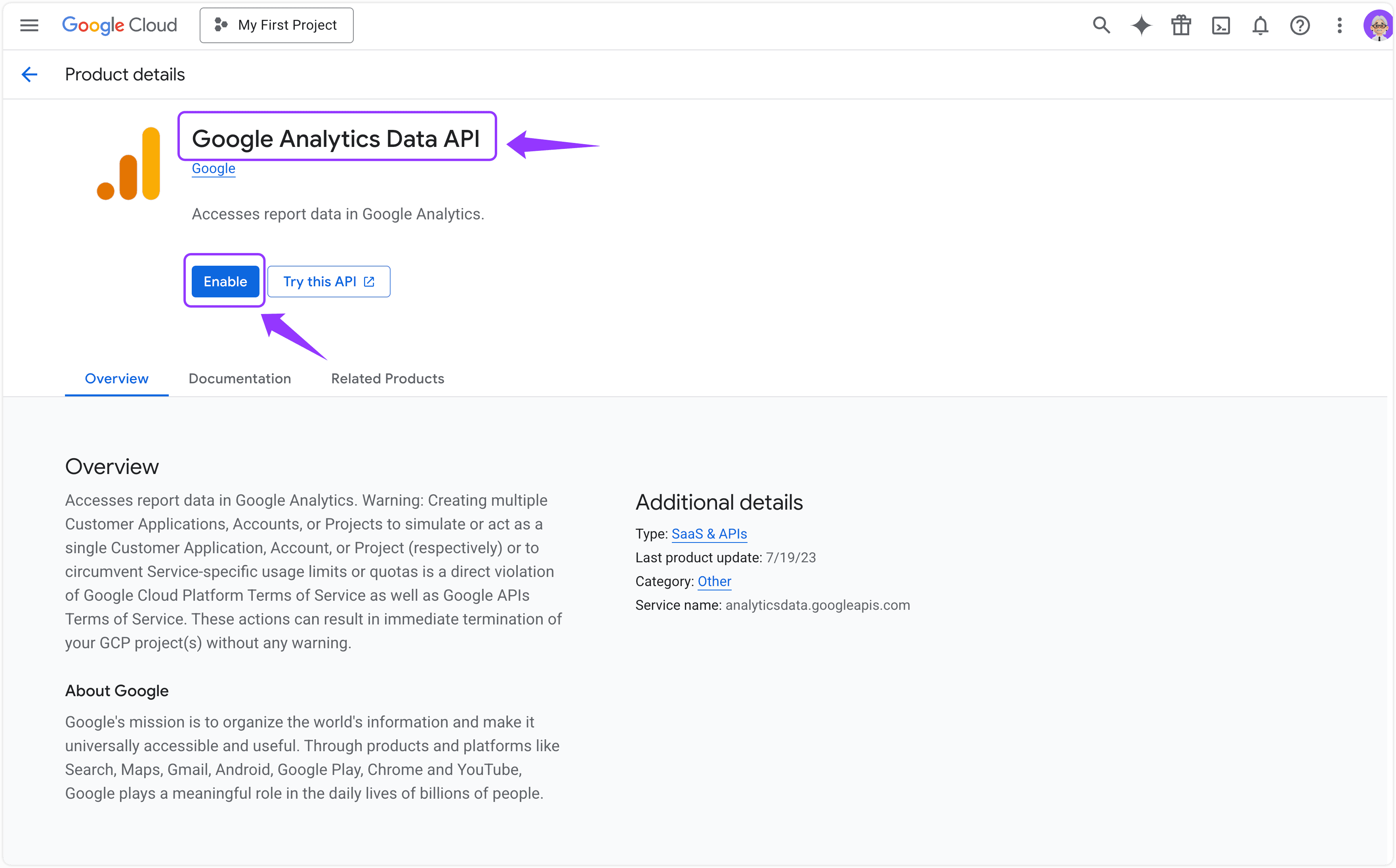1396x868 pixels.
Task: Open the more options three-dot menu
Action: (x=1339, y=25)
